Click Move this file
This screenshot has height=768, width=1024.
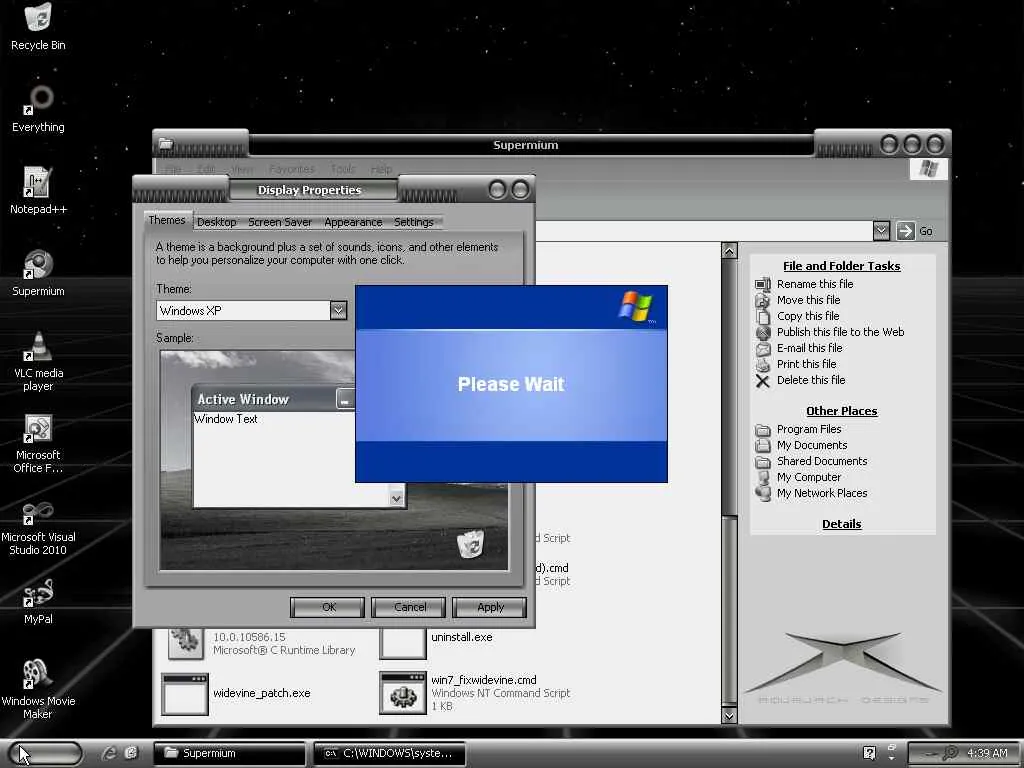(x=808, y=300)
